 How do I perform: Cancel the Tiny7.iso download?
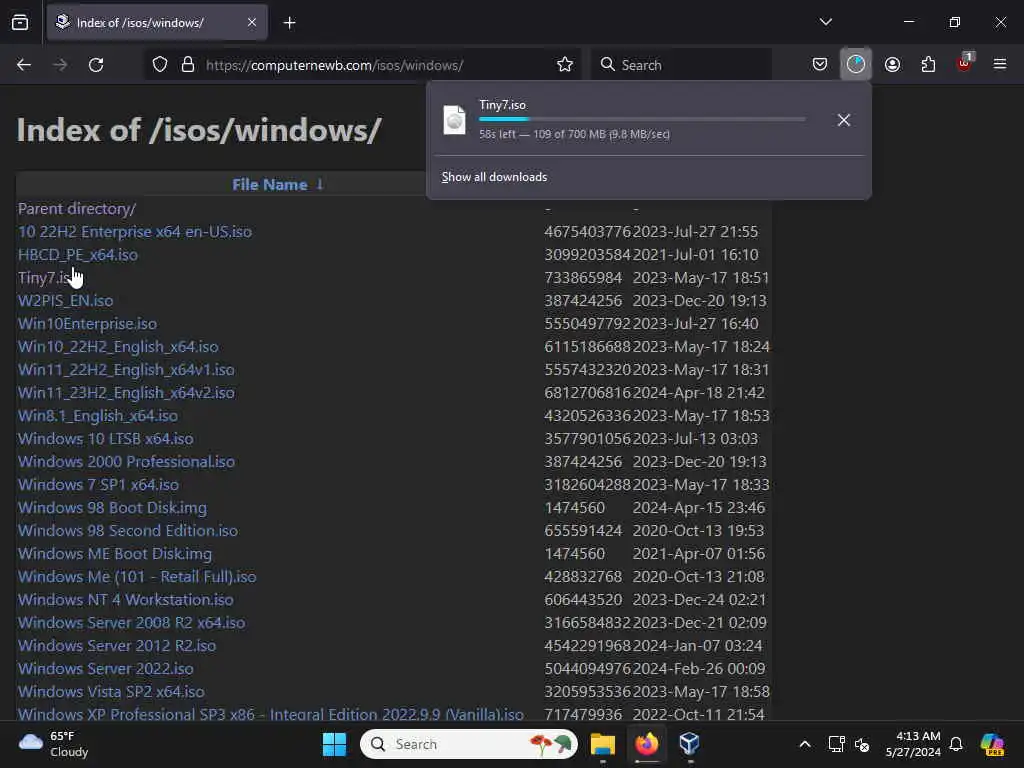(x=844, y=120)
